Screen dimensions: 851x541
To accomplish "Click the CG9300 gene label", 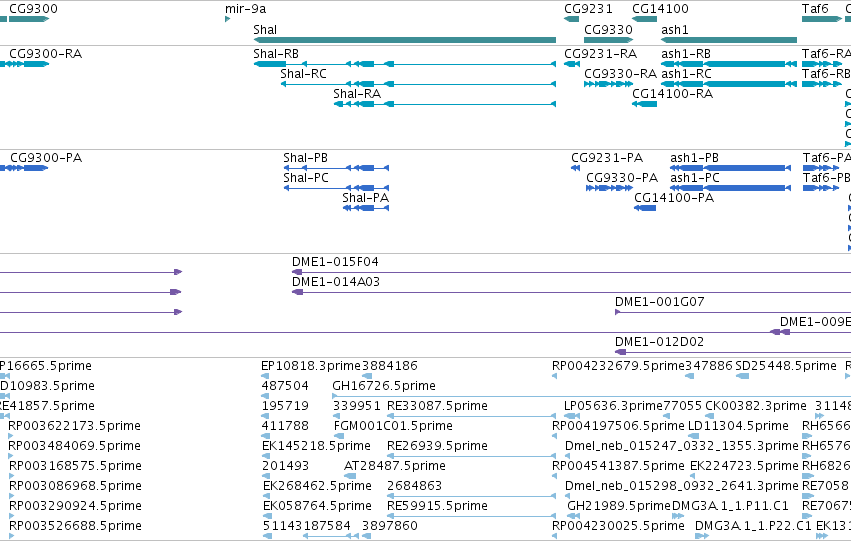I will [33, 9].
